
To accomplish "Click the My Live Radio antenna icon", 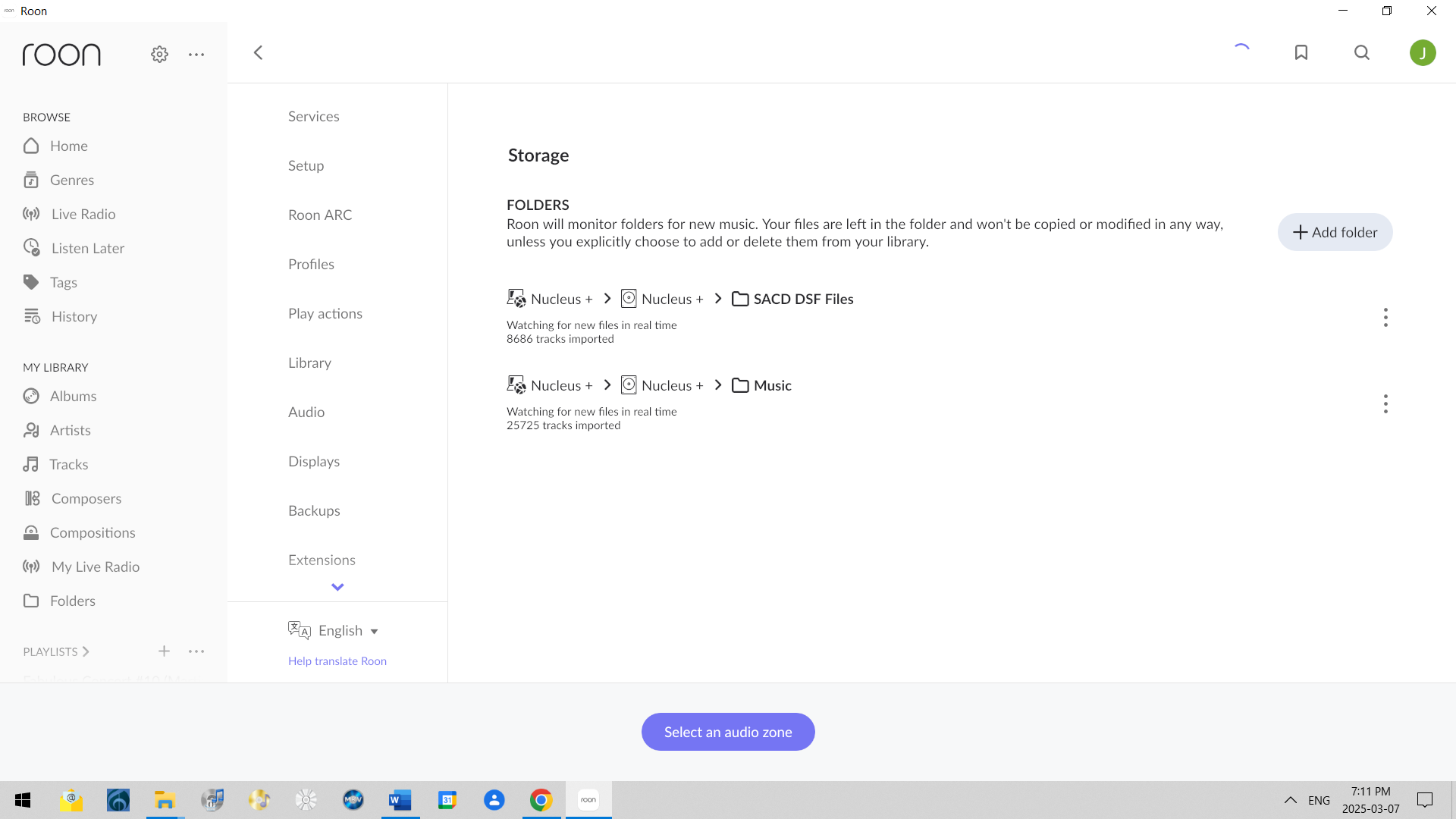I will 31,566.
